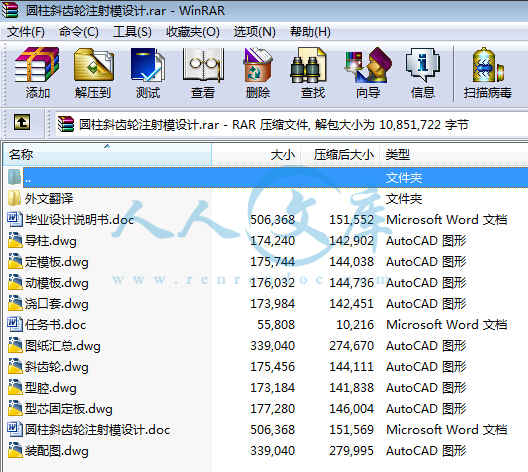Go up one level with the up-arrow button
Screen dimensions: 528x472
tap(22, 122)
